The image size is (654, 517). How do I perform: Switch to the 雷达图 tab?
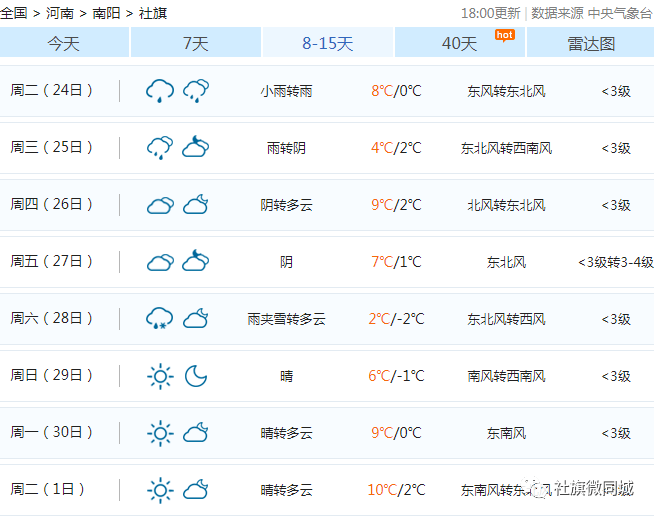pyautogui.click(x=591, y=43)
